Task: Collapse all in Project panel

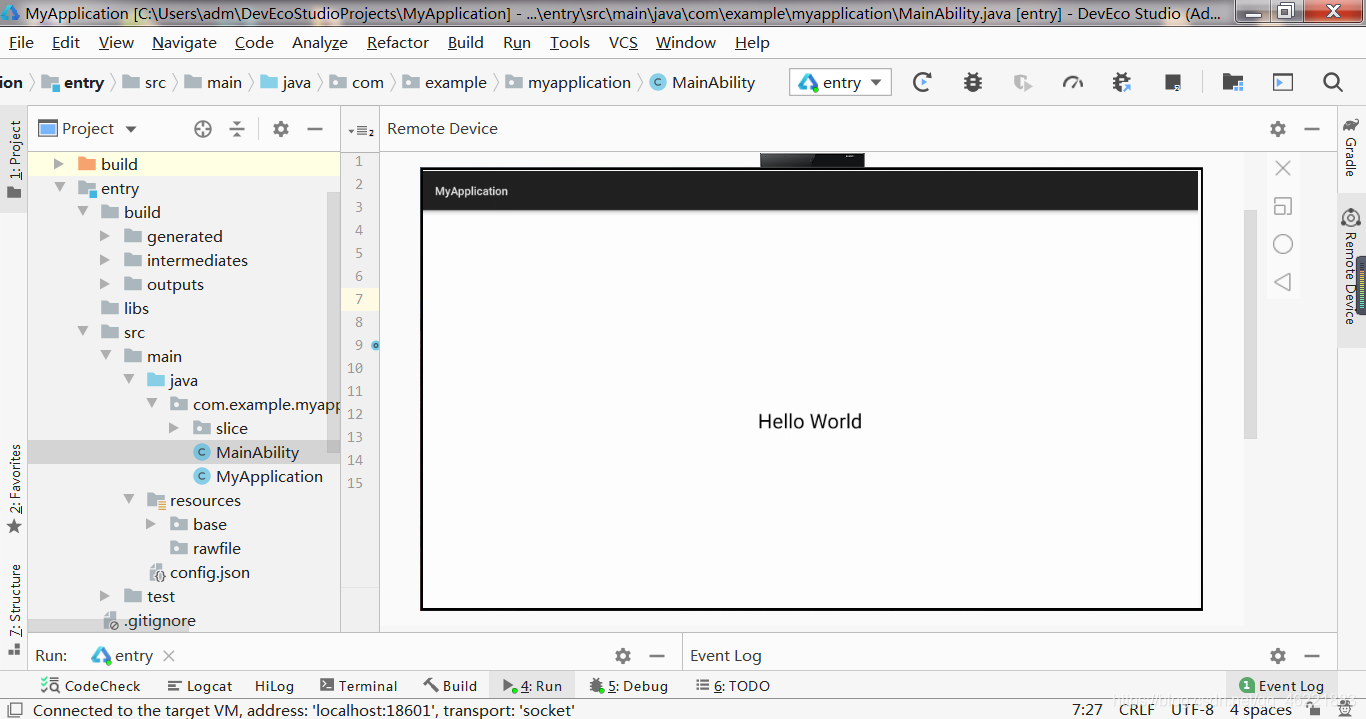Action: pos(237,129)
